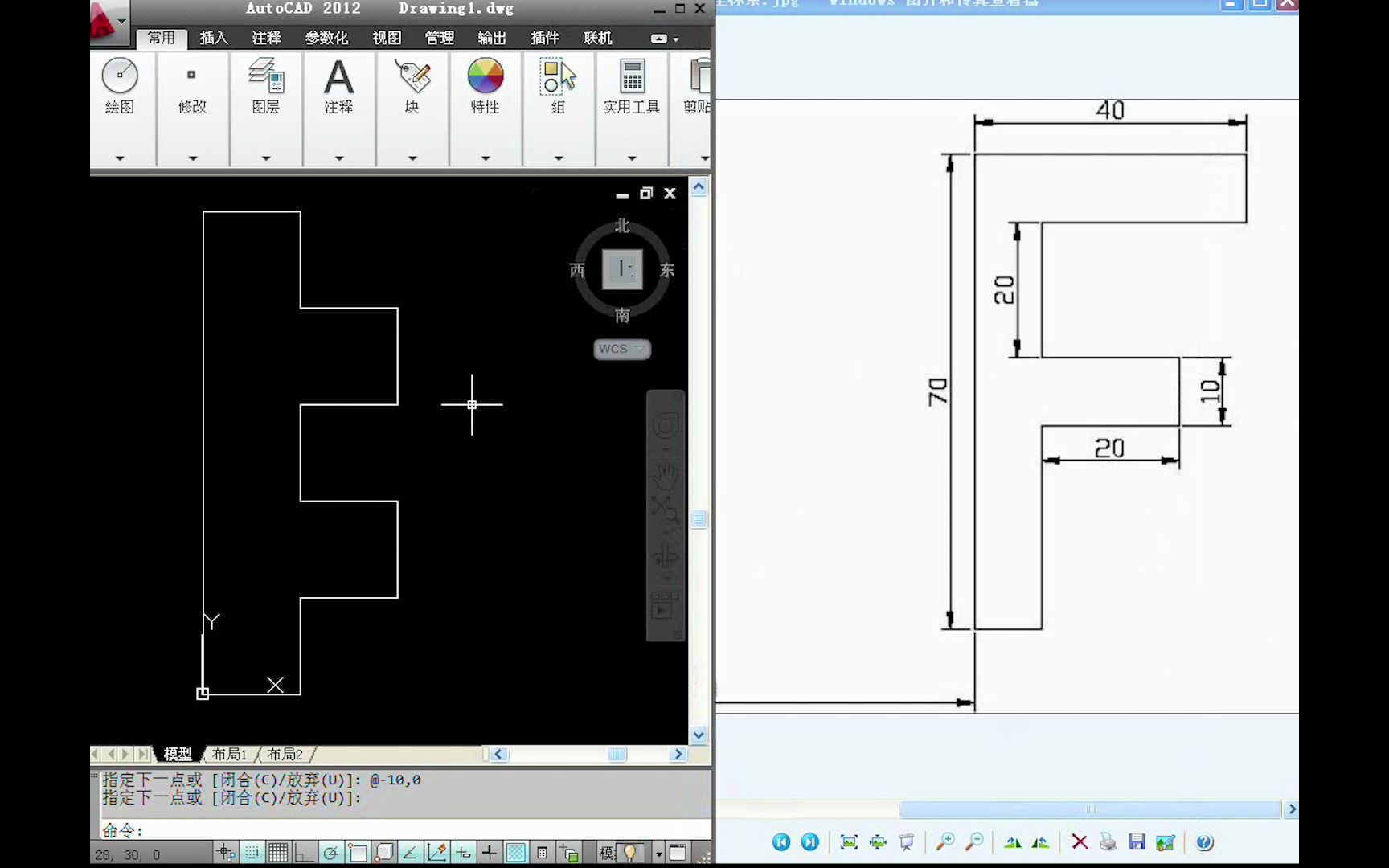Screen dimensions: 1389x868
Task: Open the 图层 layers panel icon
Action: pos(266,76)
